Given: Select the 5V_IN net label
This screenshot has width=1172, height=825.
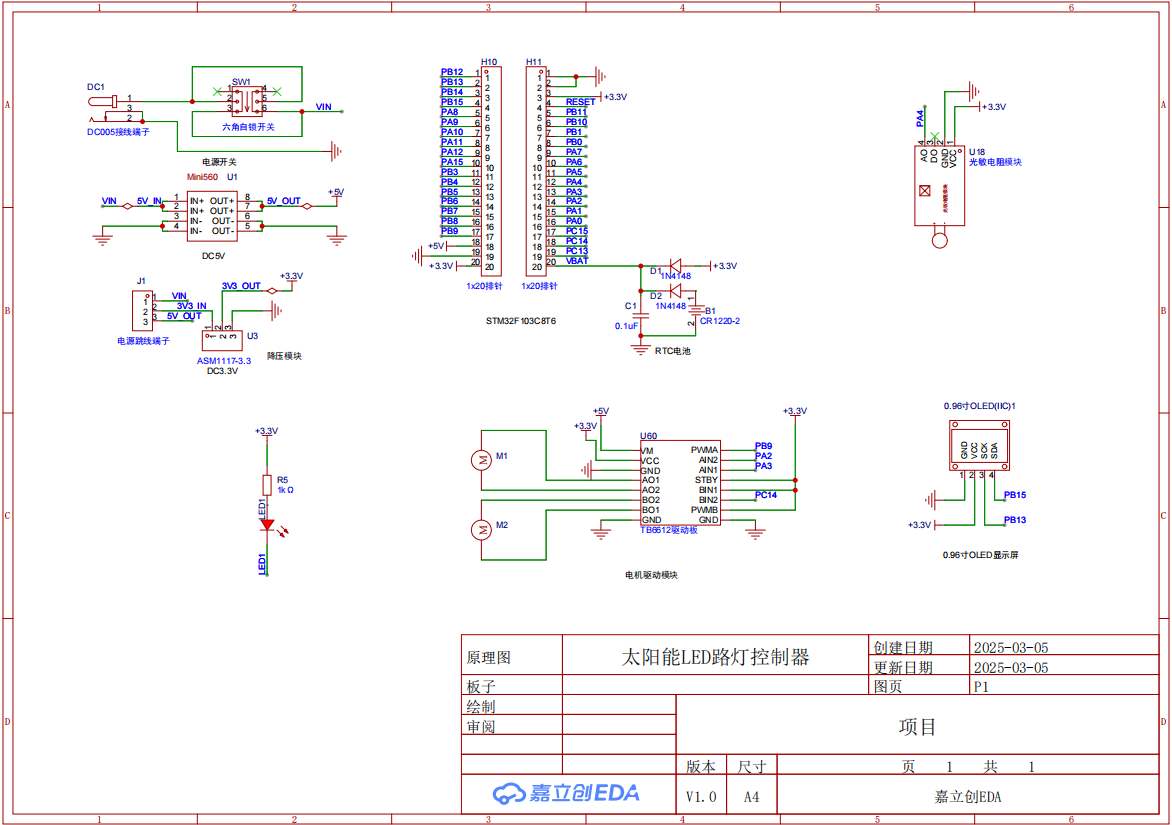Looking at the screenshot, I should (149, 201).
